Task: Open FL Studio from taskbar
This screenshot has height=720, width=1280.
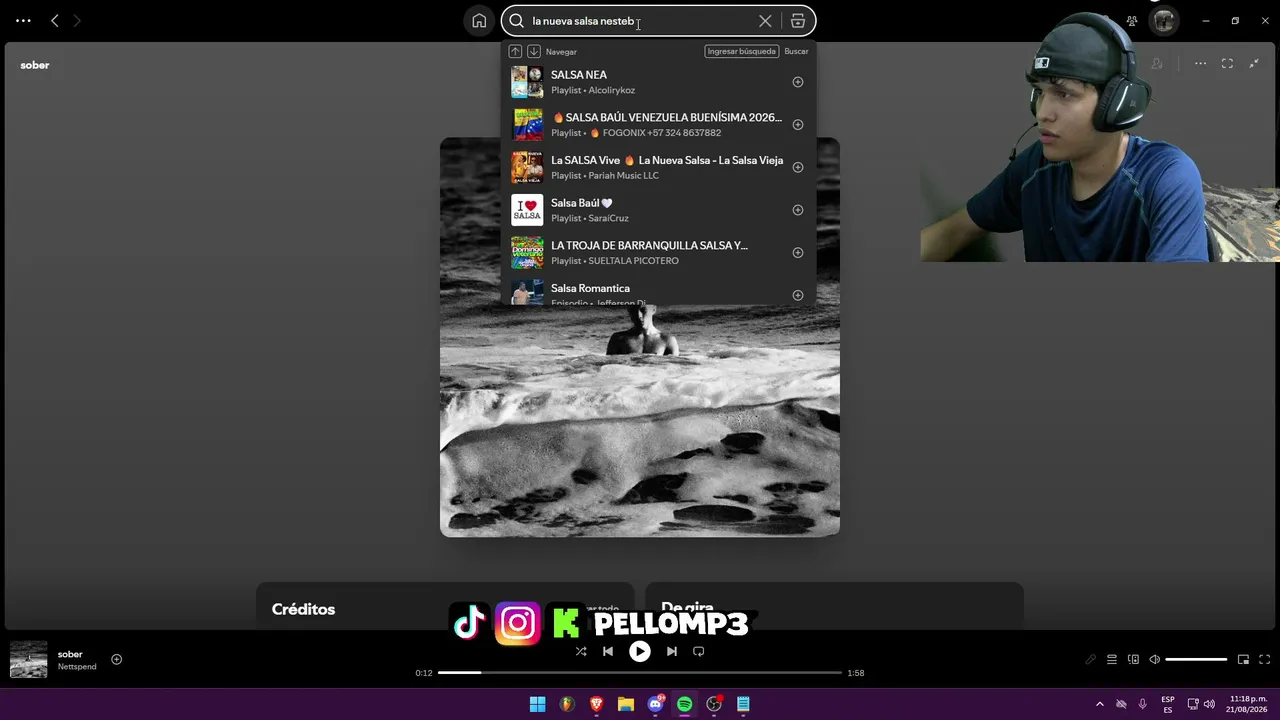Action: click(567, 704)
